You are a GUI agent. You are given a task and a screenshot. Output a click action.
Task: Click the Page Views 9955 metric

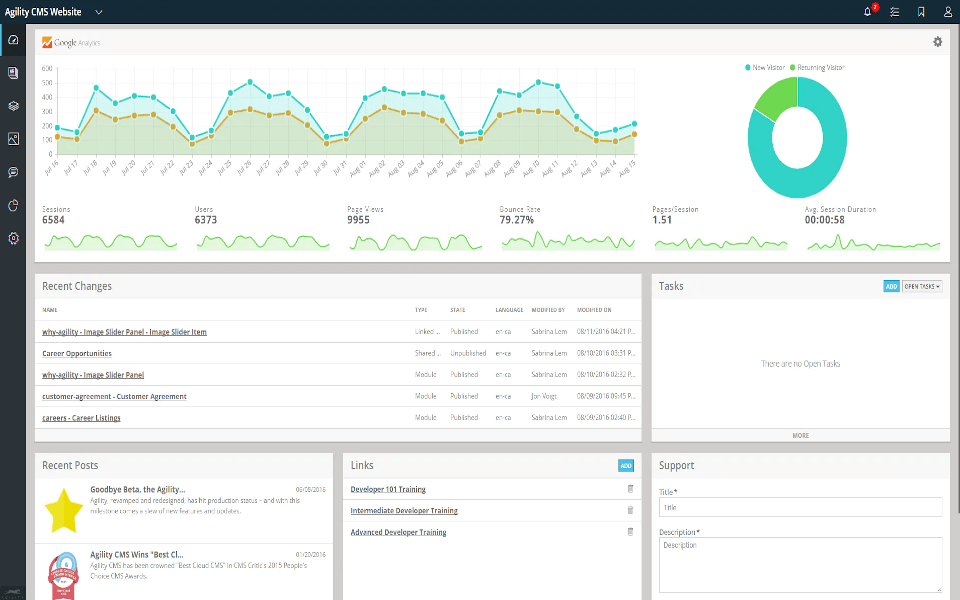tap(415, 228)
